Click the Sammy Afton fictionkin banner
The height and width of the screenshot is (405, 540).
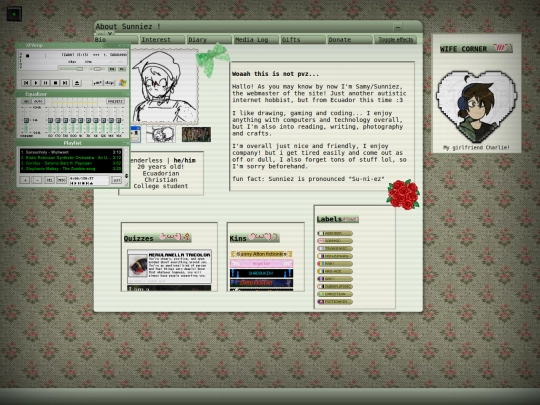261,254
